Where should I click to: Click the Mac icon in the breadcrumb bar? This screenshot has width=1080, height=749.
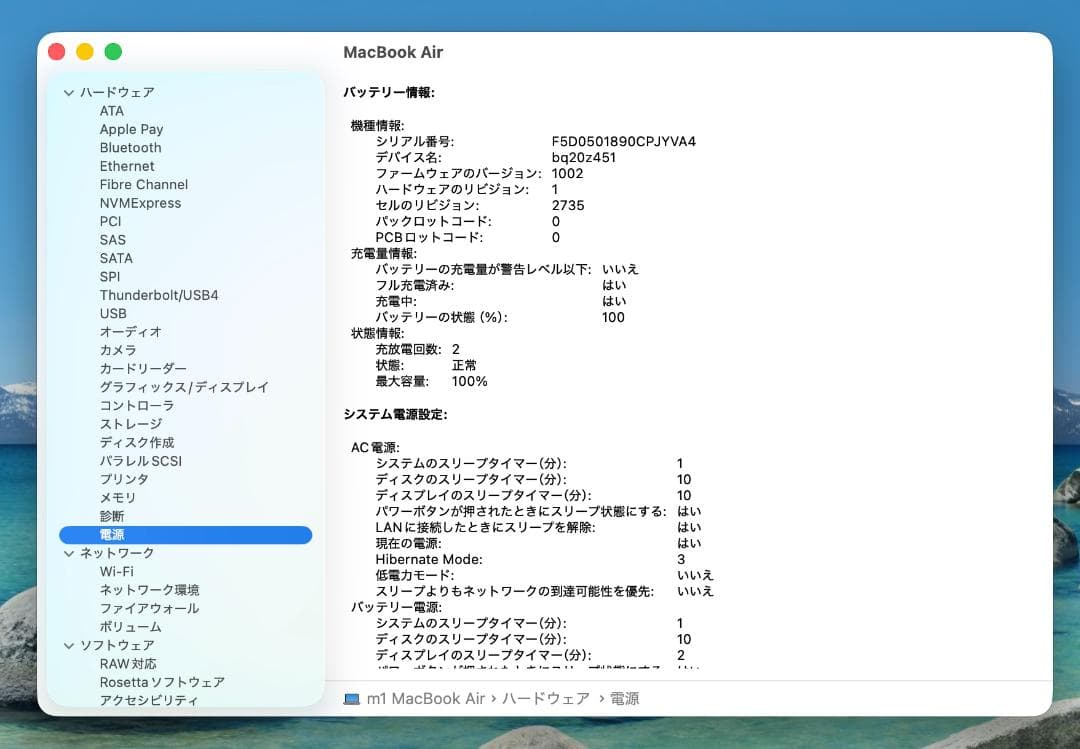coord(350,699)
